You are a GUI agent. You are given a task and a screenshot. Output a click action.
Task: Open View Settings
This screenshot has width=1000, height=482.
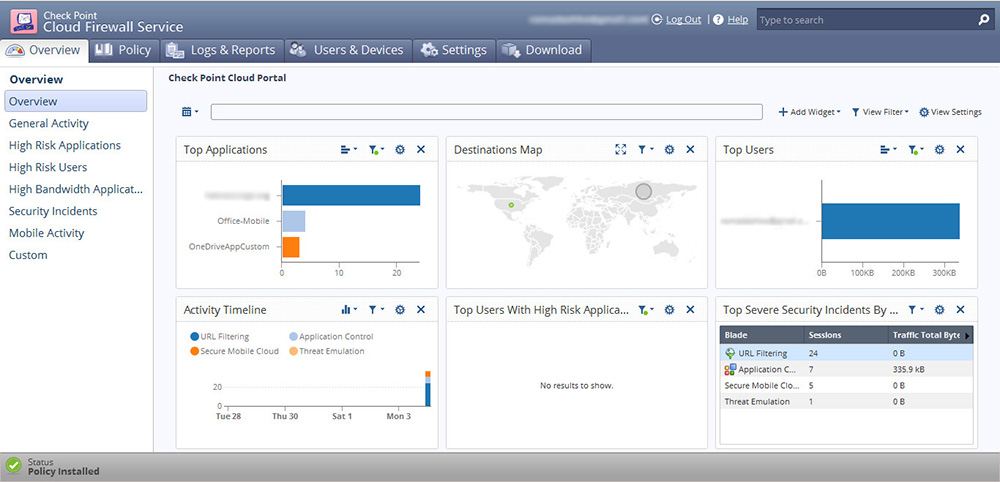950,112
